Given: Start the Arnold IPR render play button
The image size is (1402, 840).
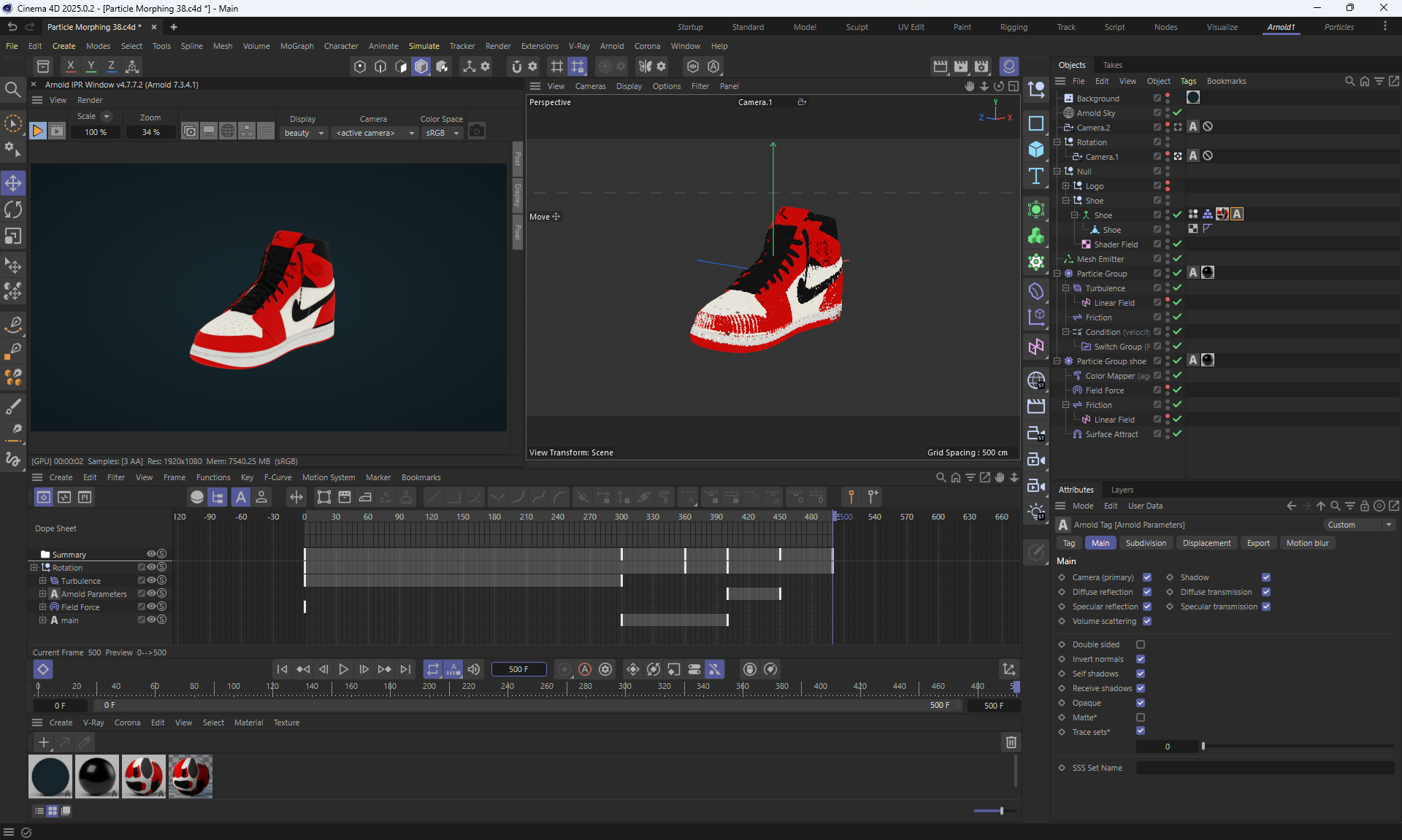Looking at the screenshot, I should (38, 131).
